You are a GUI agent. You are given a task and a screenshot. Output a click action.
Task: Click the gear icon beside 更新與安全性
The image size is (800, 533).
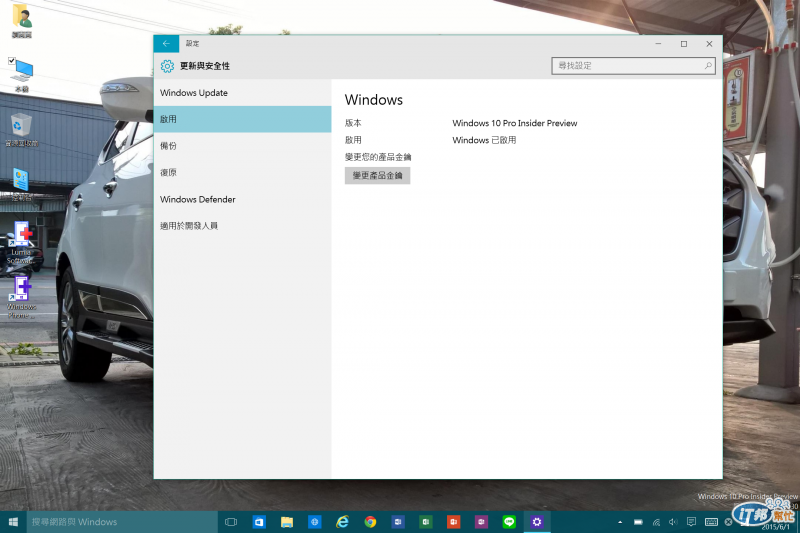(167, 66)
